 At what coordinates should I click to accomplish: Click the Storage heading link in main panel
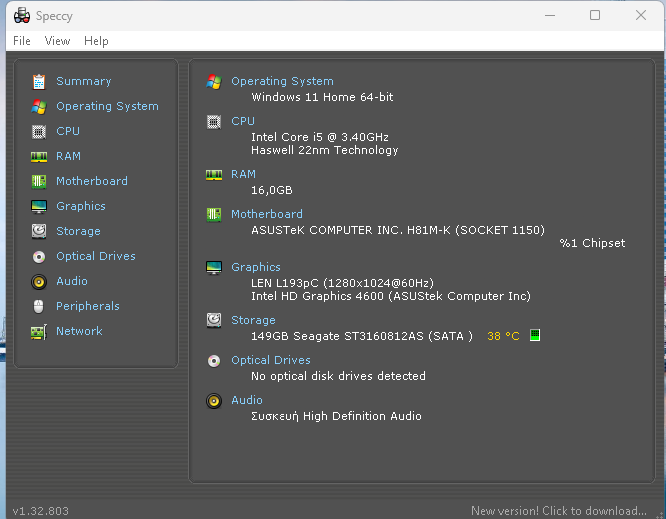coord(253,320)
